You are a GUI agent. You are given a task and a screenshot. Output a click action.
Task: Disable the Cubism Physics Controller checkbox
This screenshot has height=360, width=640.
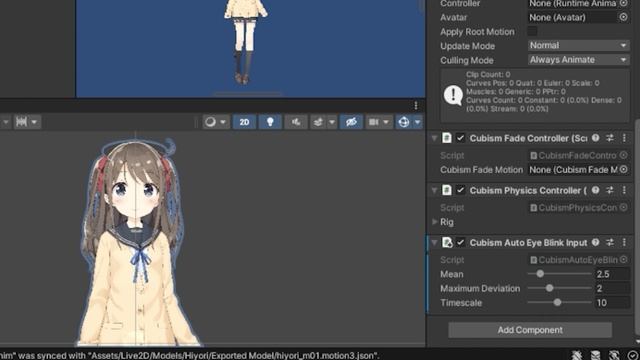(460, 190)
